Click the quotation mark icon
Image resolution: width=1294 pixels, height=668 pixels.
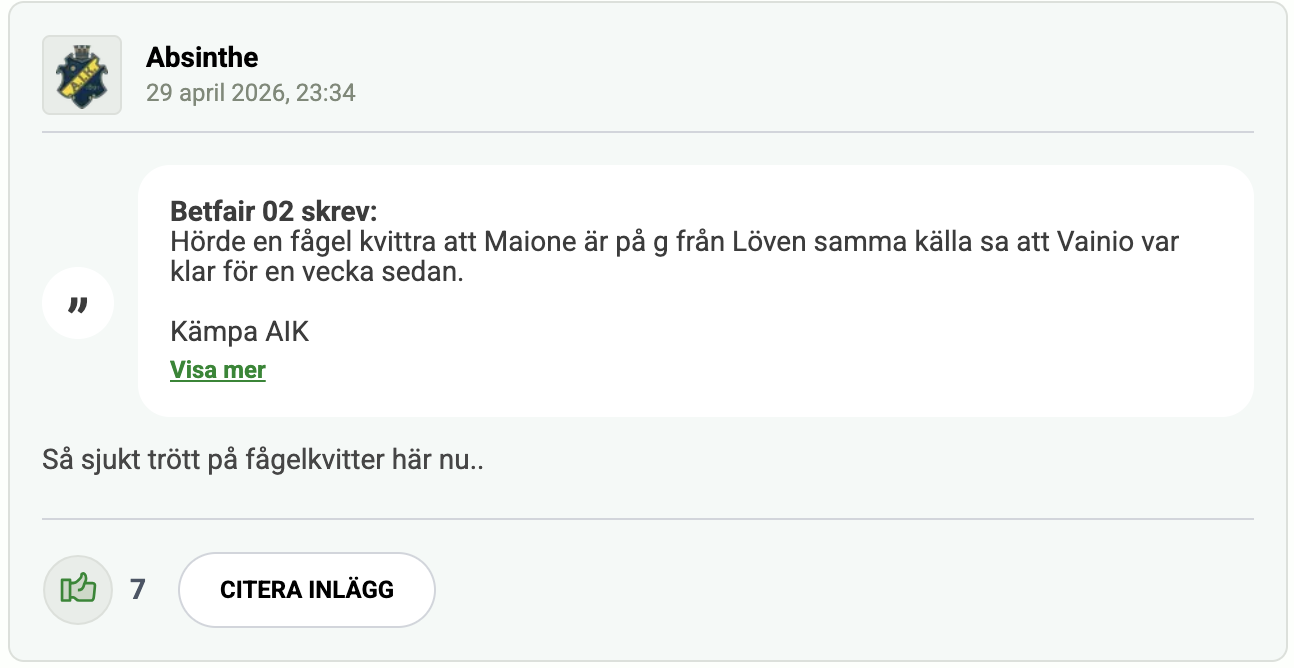pos(78,303)
